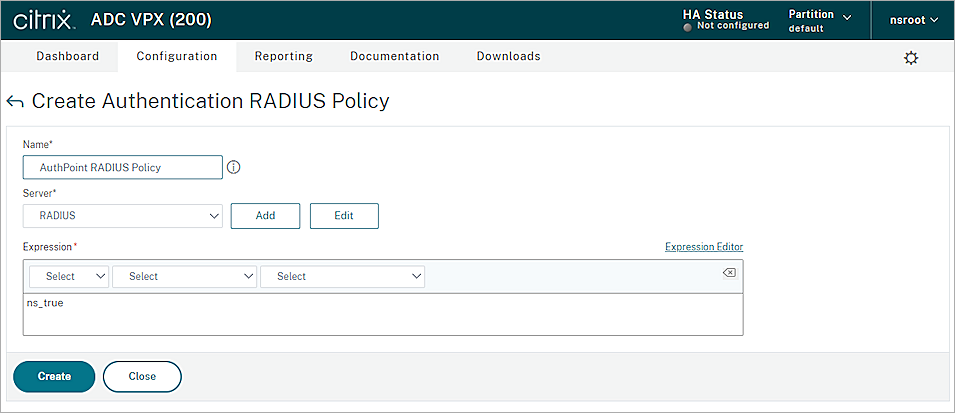Switch to the Dashboard tab
Image resolution: width=955 pixels, height=413 pixels.
click(x=68, y=56)
